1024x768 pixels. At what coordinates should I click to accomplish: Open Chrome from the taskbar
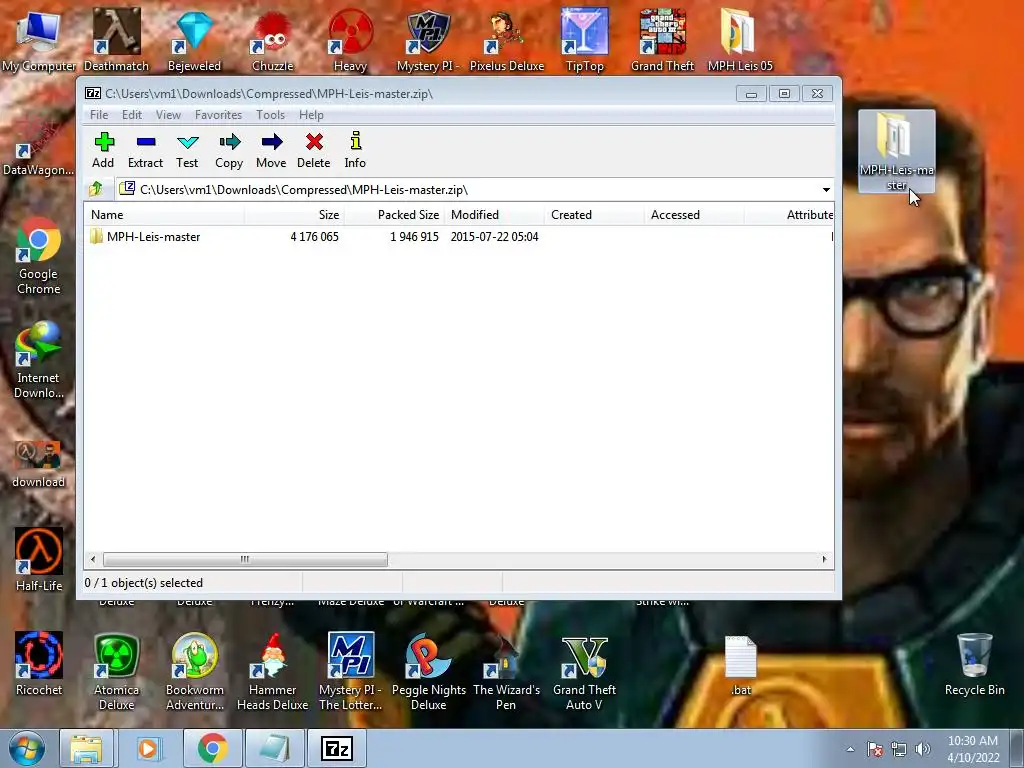[212, 748]
